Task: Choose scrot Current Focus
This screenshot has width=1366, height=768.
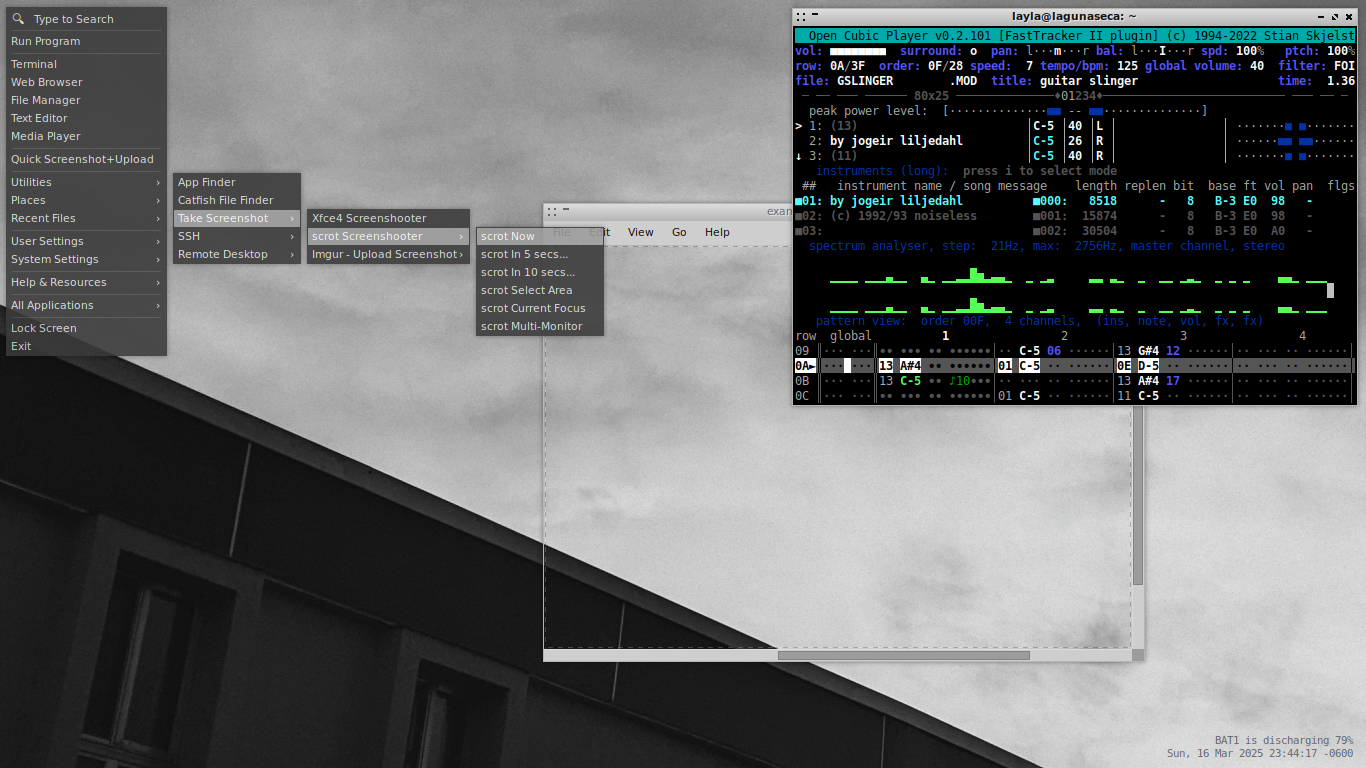Action: (x=540, y=308)
